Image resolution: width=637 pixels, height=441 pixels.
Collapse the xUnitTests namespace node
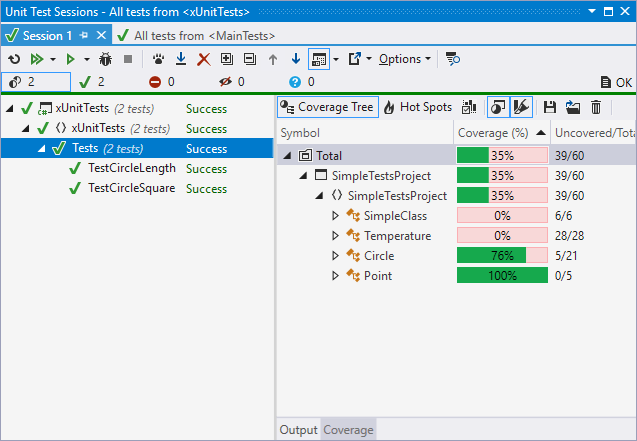(26, 129)
